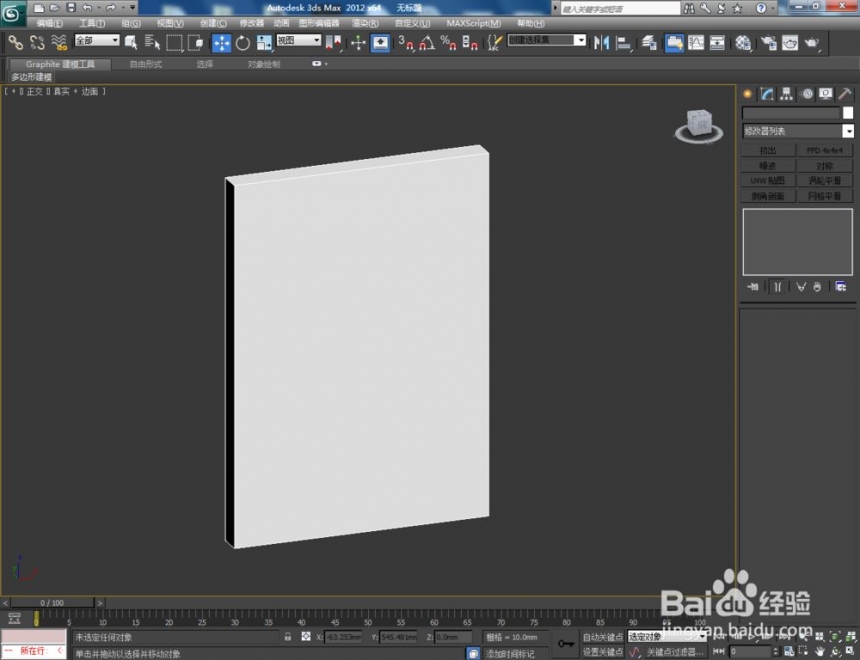Choose the Rectangular Selection Region tool
The height and width of the screenshot is (660, 860).
click(174, 42)
